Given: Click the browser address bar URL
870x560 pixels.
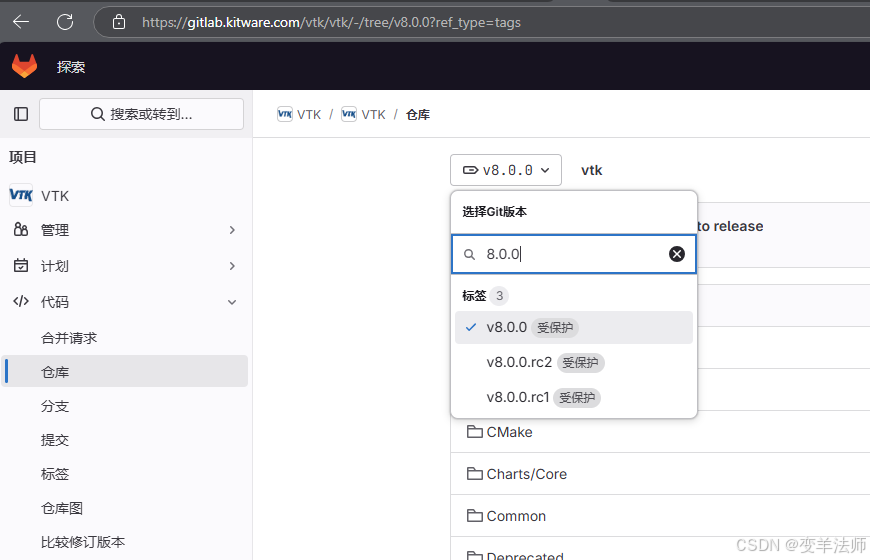Looking at the screenshot, I should [331, 22].
